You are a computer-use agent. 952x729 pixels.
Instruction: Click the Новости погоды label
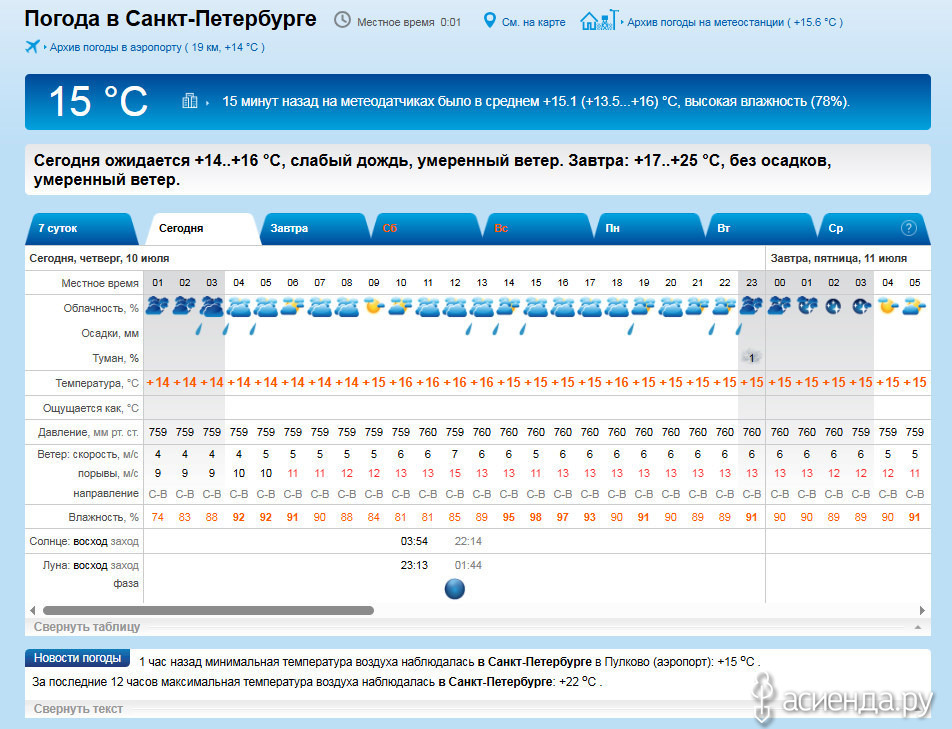77,658
